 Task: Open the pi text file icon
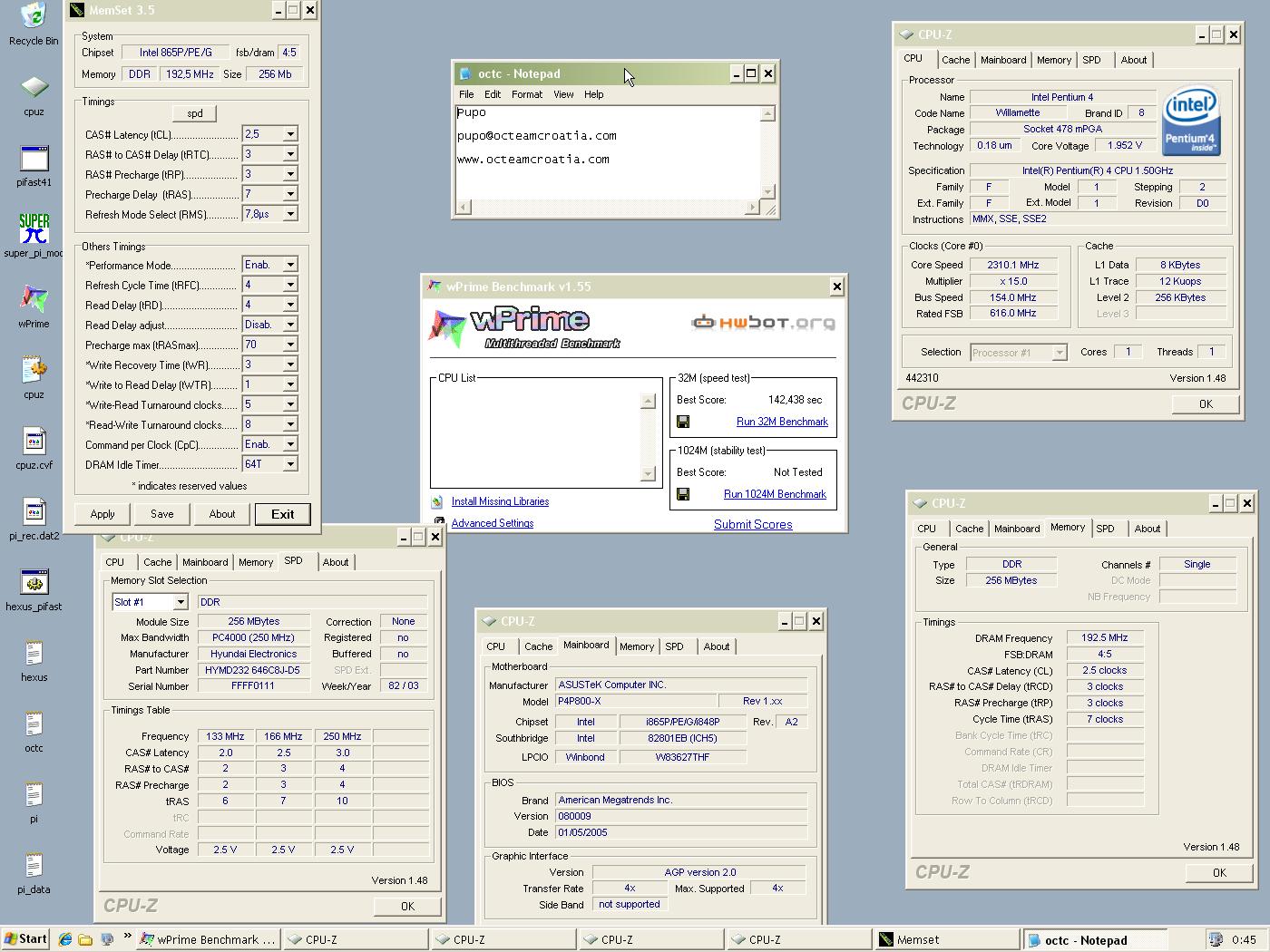tap(34, 794)
